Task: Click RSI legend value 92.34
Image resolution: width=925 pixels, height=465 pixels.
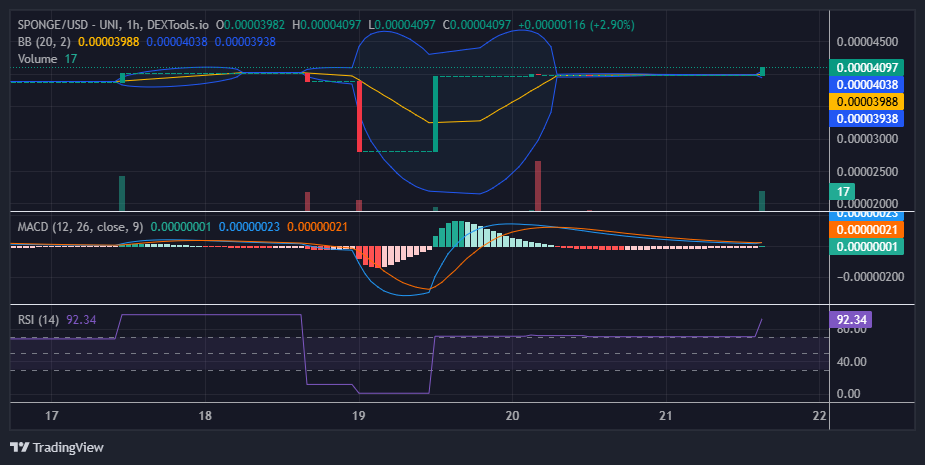Action: (81, 320)
